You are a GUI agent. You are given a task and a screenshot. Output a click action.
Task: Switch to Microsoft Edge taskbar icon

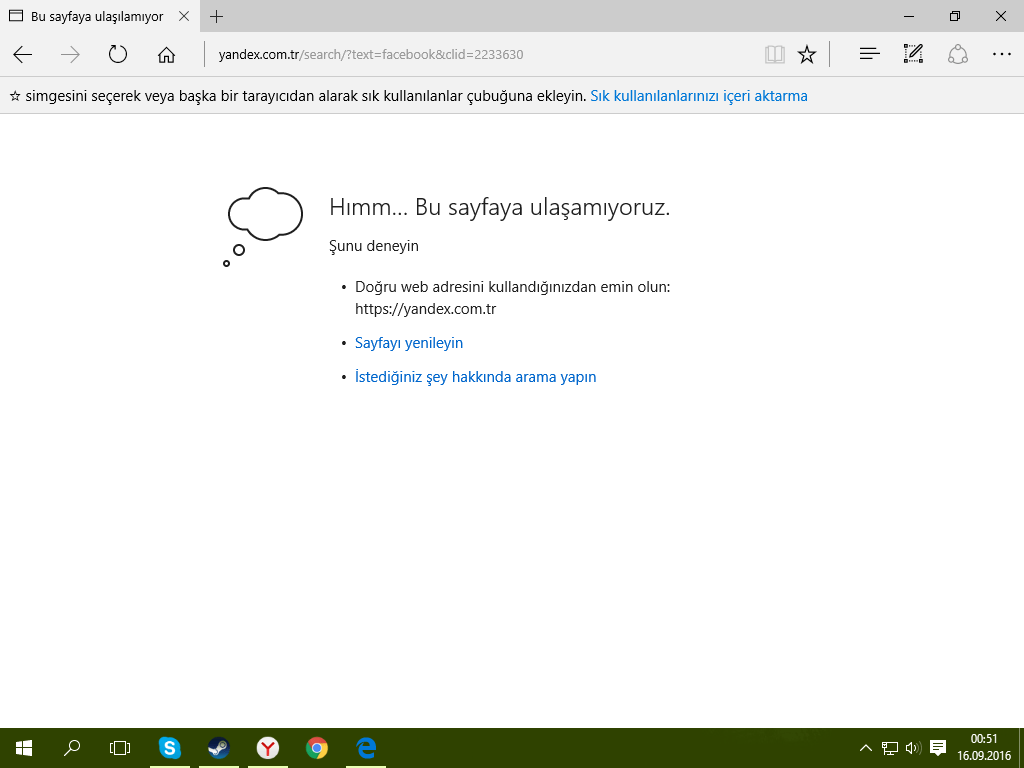[x=366, y=748]
